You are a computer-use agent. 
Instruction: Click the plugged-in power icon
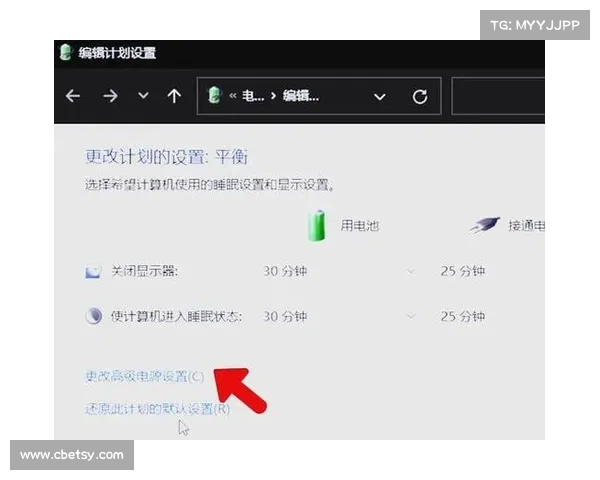(485, 225)
